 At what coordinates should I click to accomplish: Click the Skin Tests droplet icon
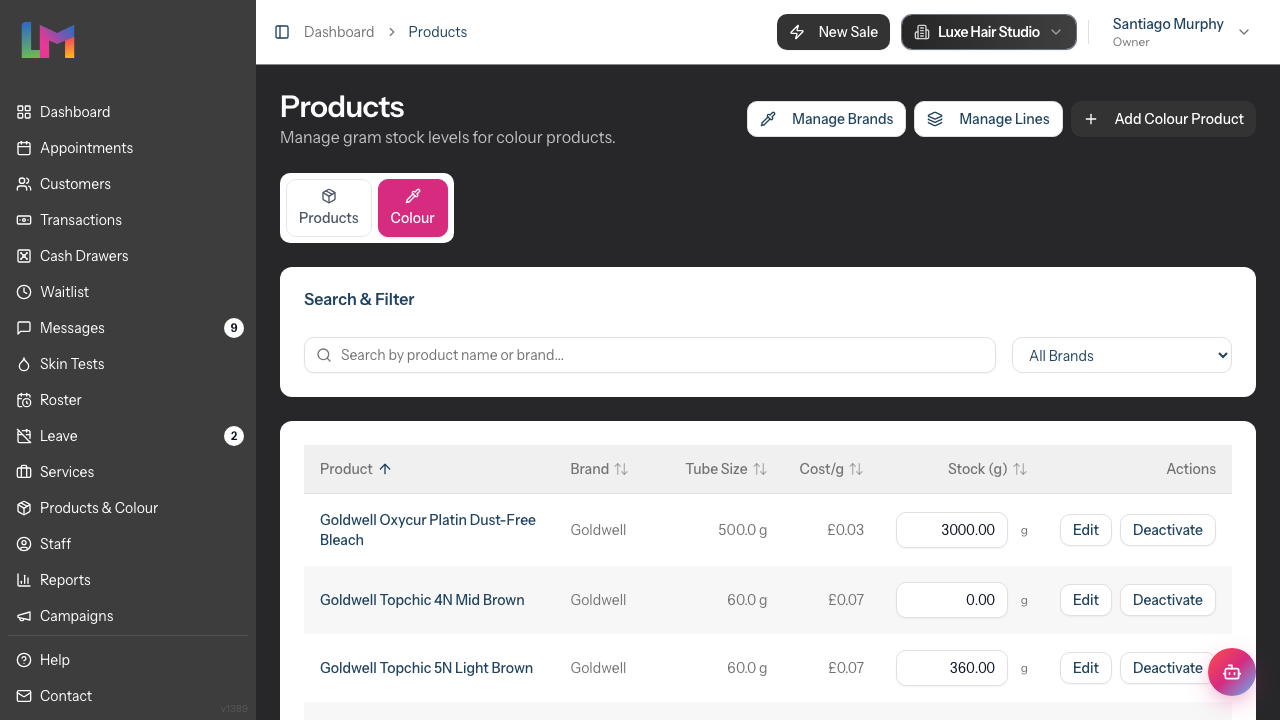click(24, 364)
